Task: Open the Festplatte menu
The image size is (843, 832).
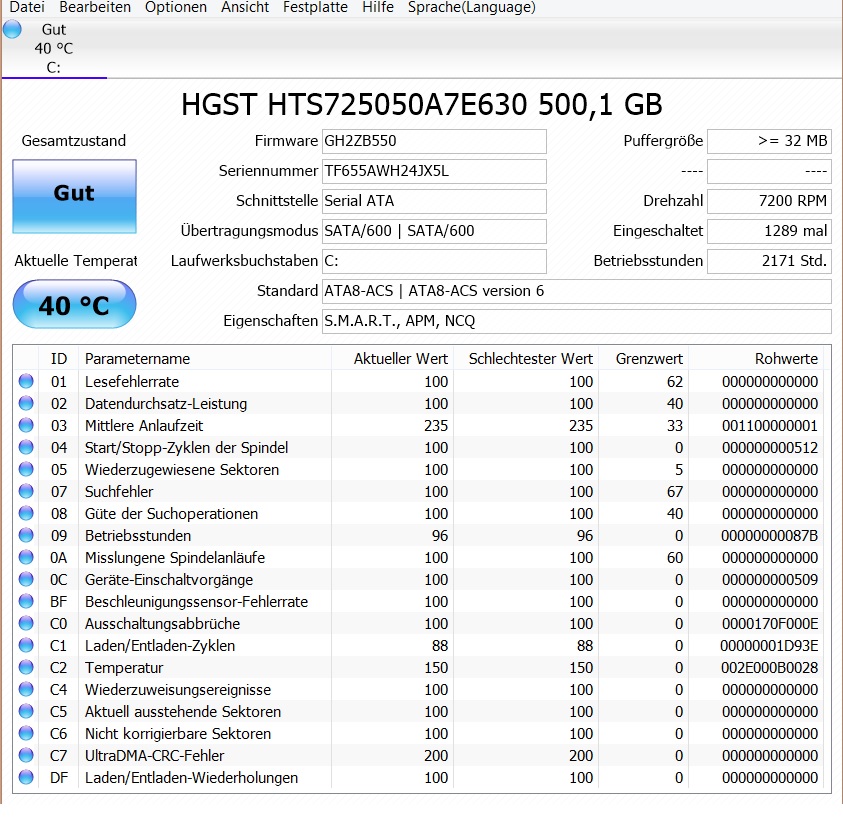Action: (x=316, y=7)
